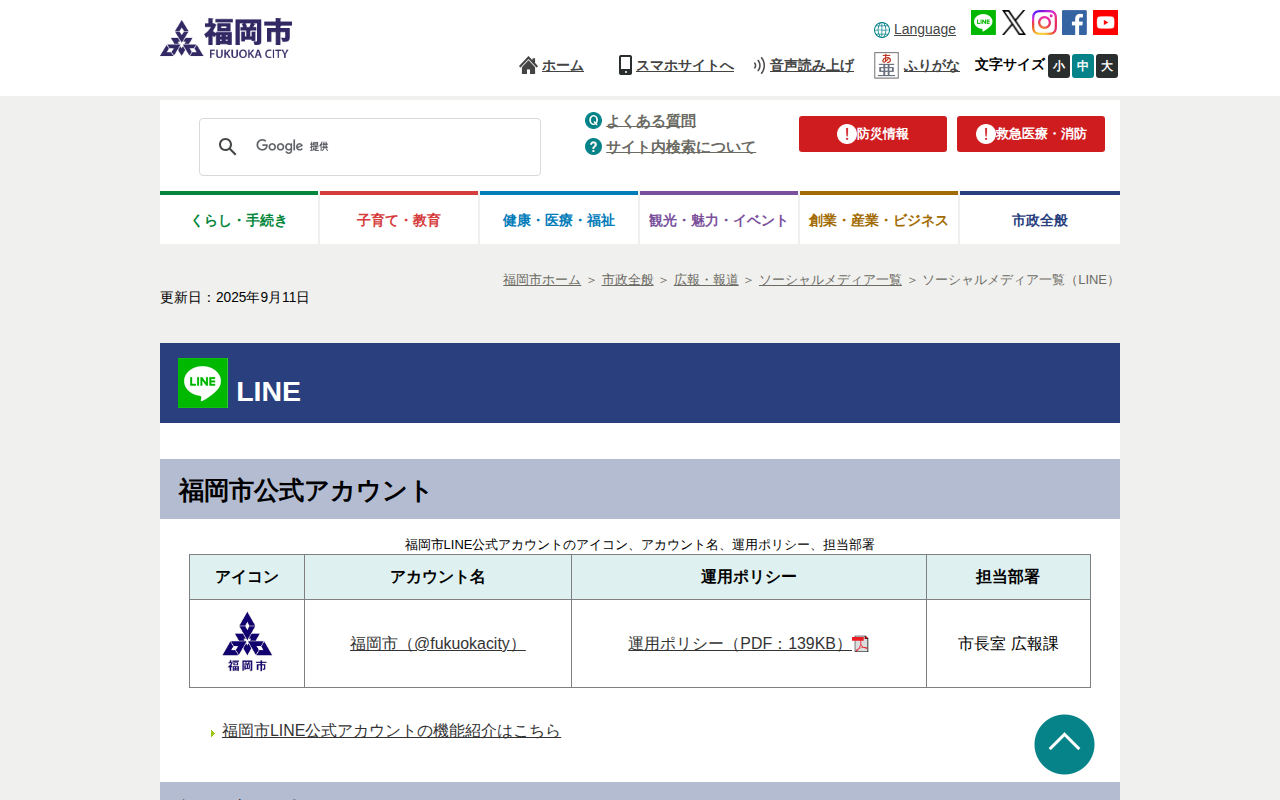Click the アカウント名 column header
The width and height of the screenshot is (1280, 800).
(x=438, y=577)
